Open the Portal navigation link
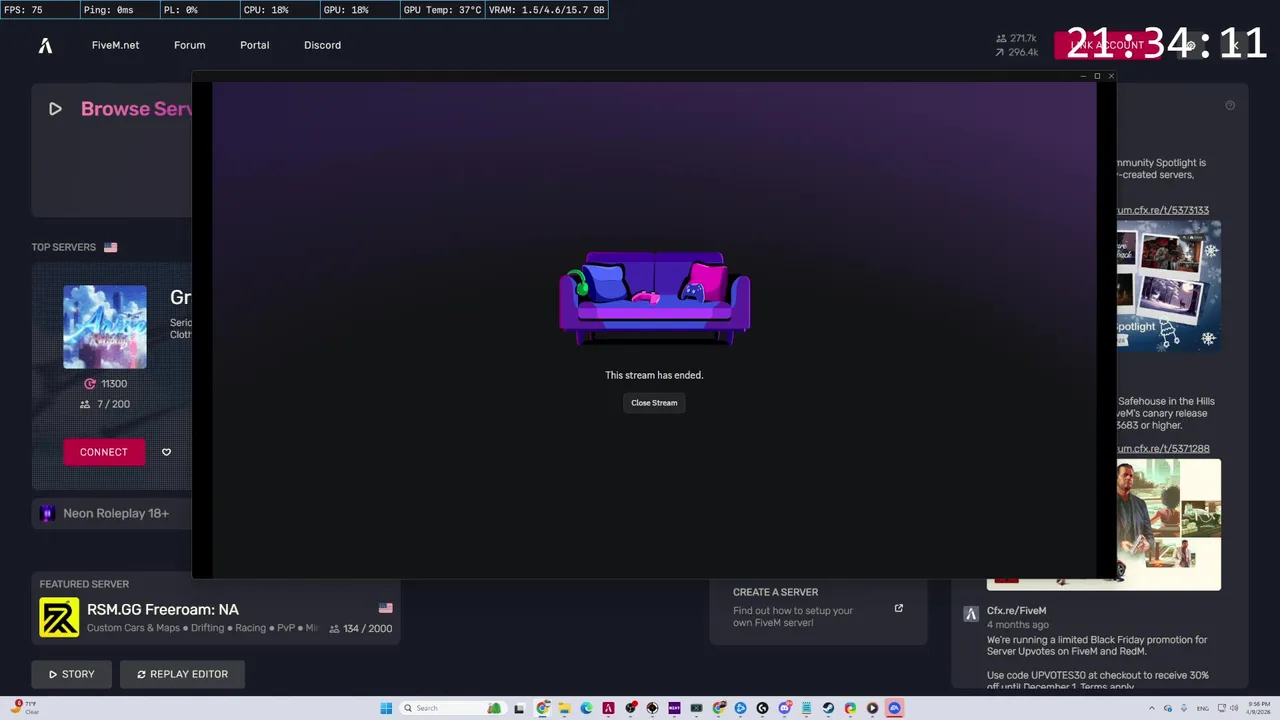 [254, 45]
